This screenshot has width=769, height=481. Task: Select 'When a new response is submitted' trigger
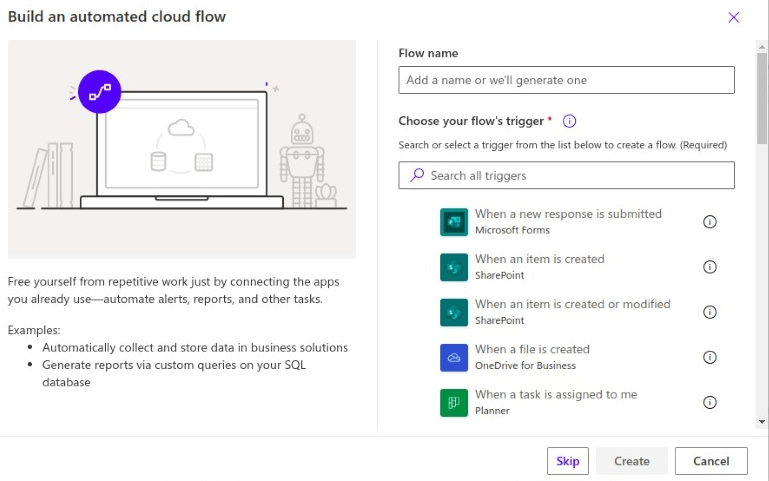click(x=568, y=214)
